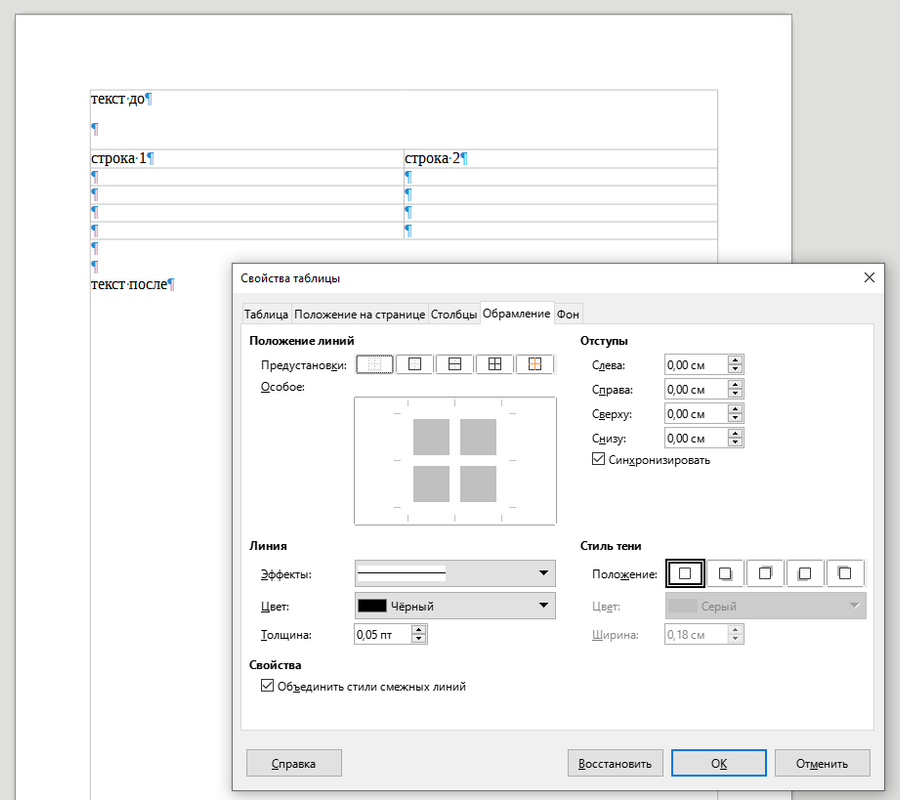The height and width of the screenshot is (800, 900).
Task: Click the 'строка 2' table cell
Action: 560,158
